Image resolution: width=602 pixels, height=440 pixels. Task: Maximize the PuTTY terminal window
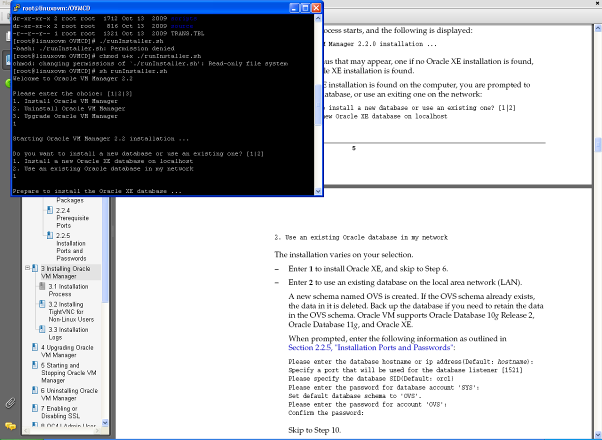tap(305, 8)
